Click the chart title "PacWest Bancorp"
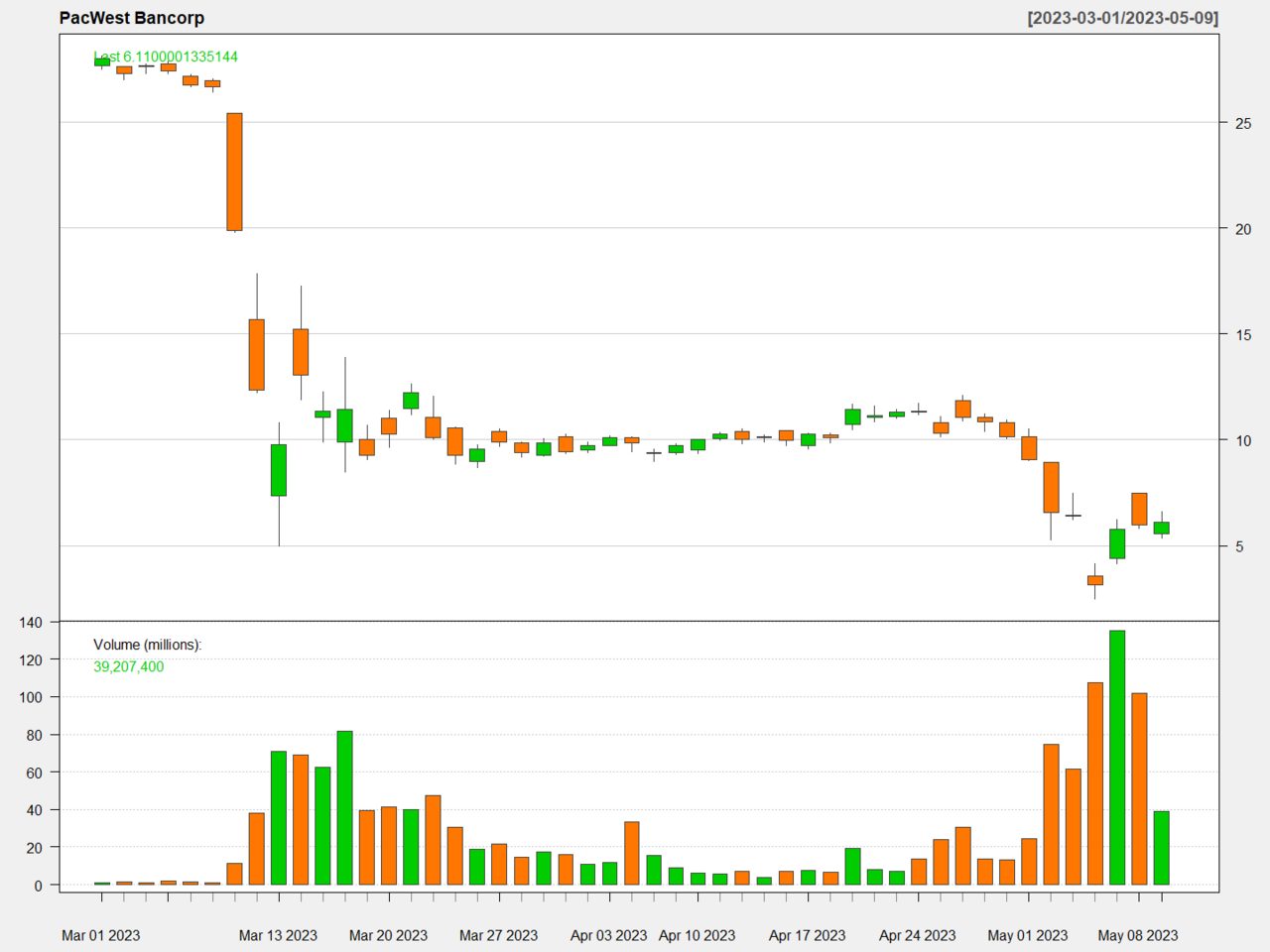This screenshot has height=952, width=1270. click(132, 18)
